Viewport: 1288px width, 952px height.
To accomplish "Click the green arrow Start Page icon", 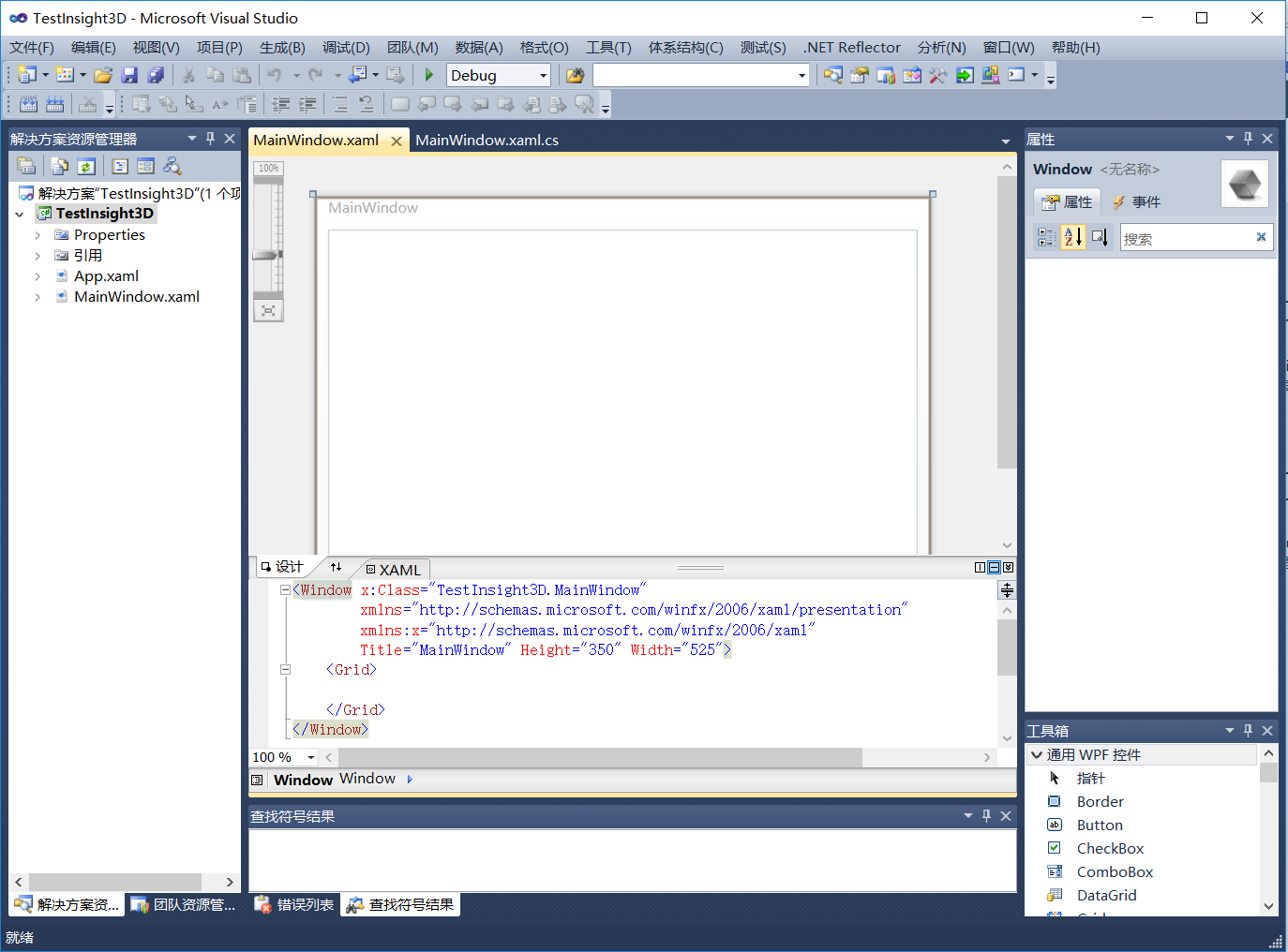I will click(x=965, y=75).
